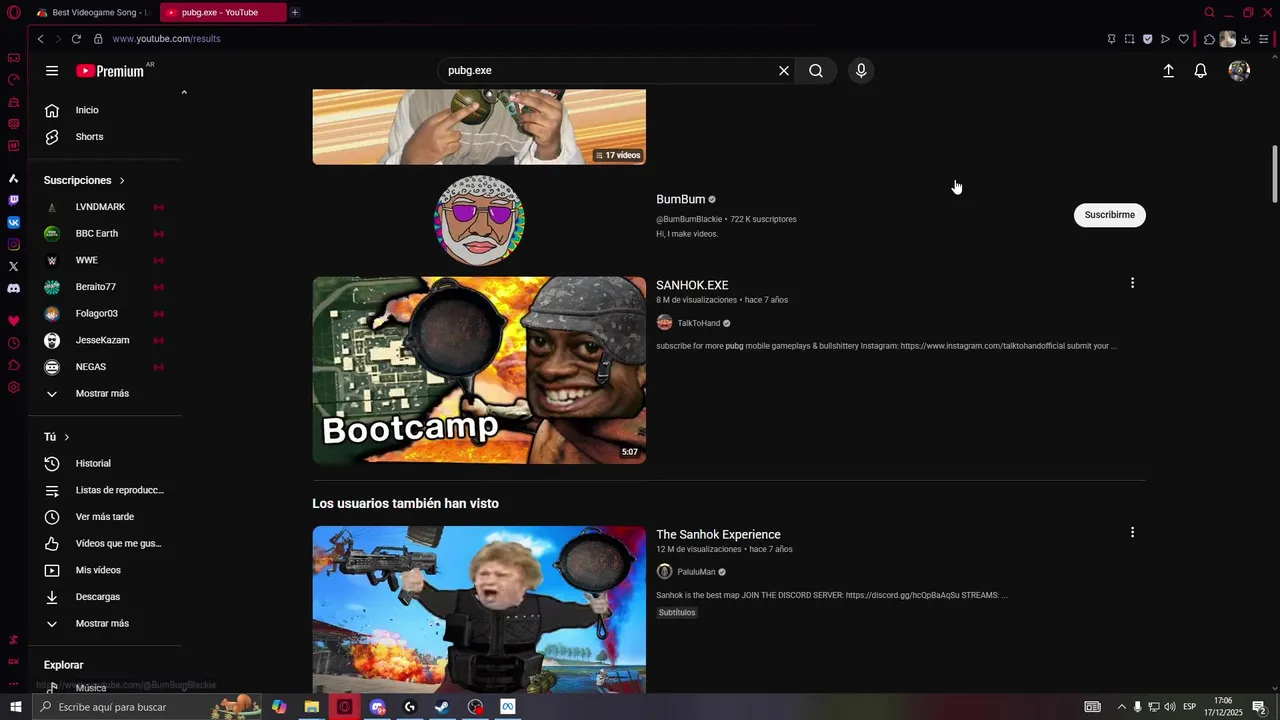Open Opera sidebar history clock
This screenshot has width=1280, height=720.
pyautogui.click(x=14, y=343)
